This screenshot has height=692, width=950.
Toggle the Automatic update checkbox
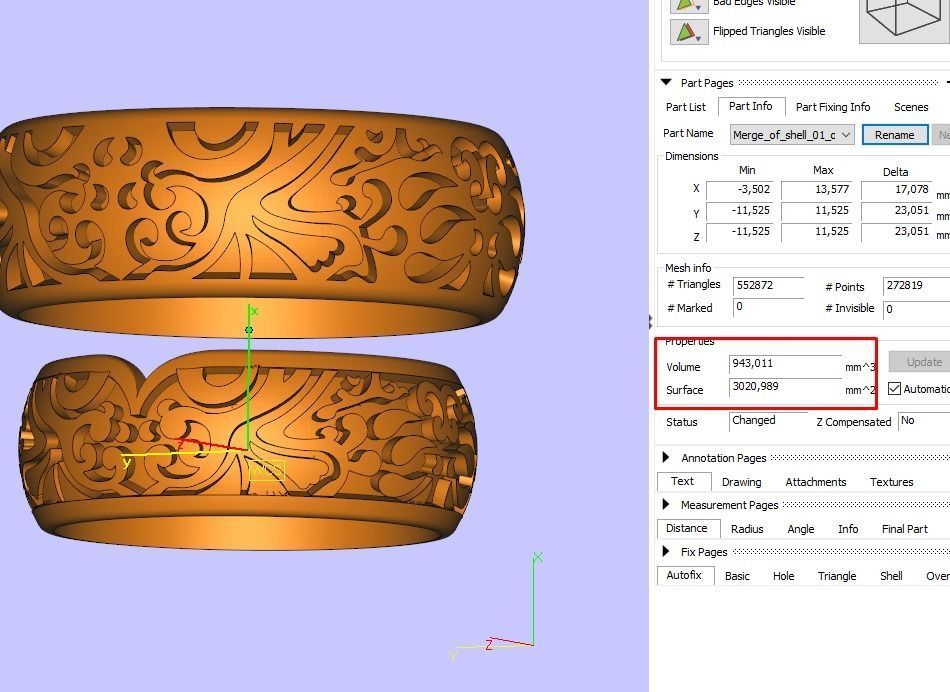pyautogui.click(x=894, y=388)
